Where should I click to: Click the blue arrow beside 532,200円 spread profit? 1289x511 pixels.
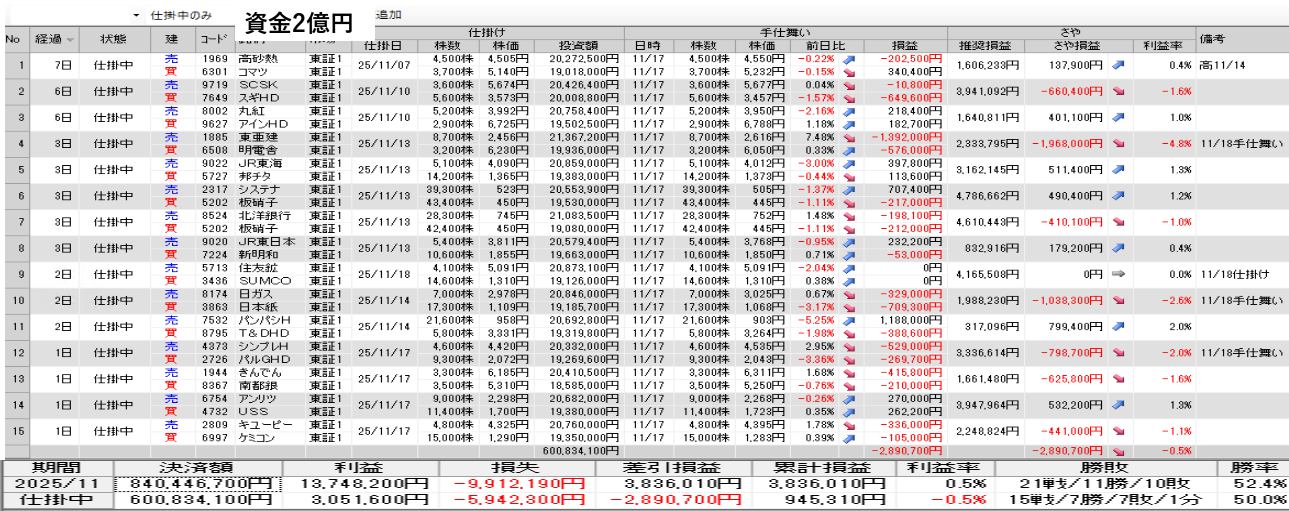1117,403
